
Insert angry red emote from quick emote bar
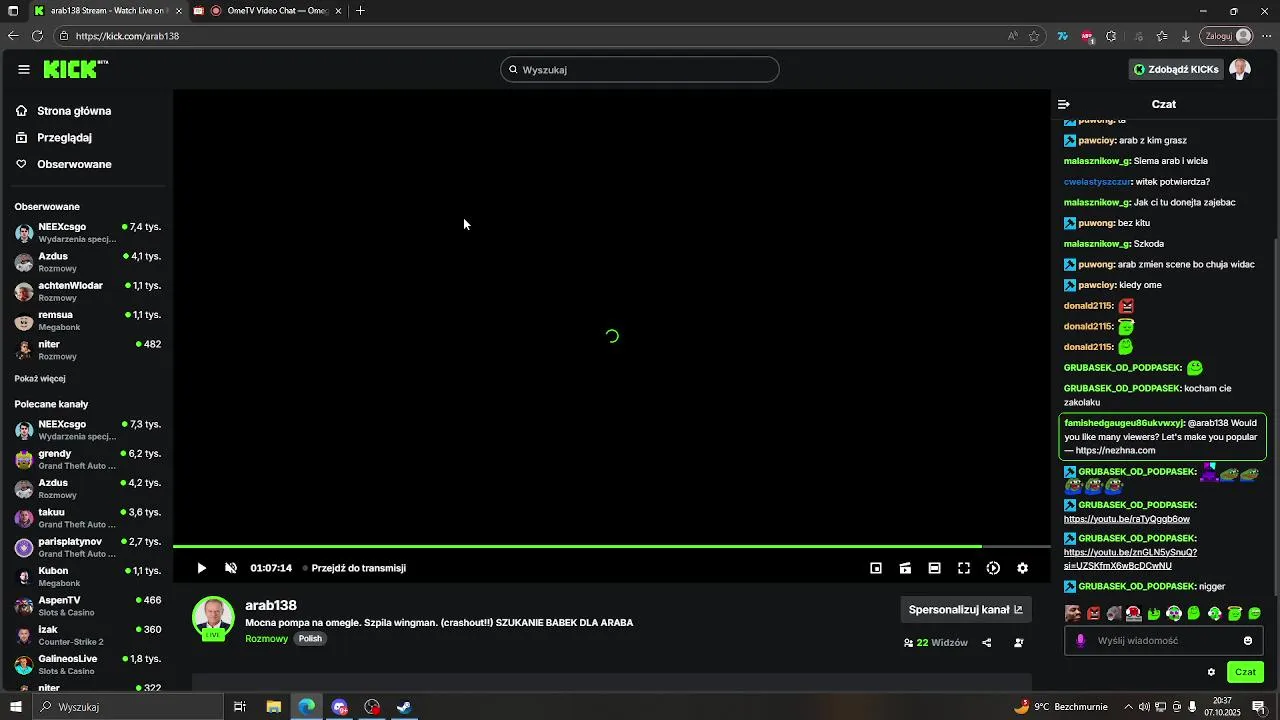click(x=1093, y=614)
